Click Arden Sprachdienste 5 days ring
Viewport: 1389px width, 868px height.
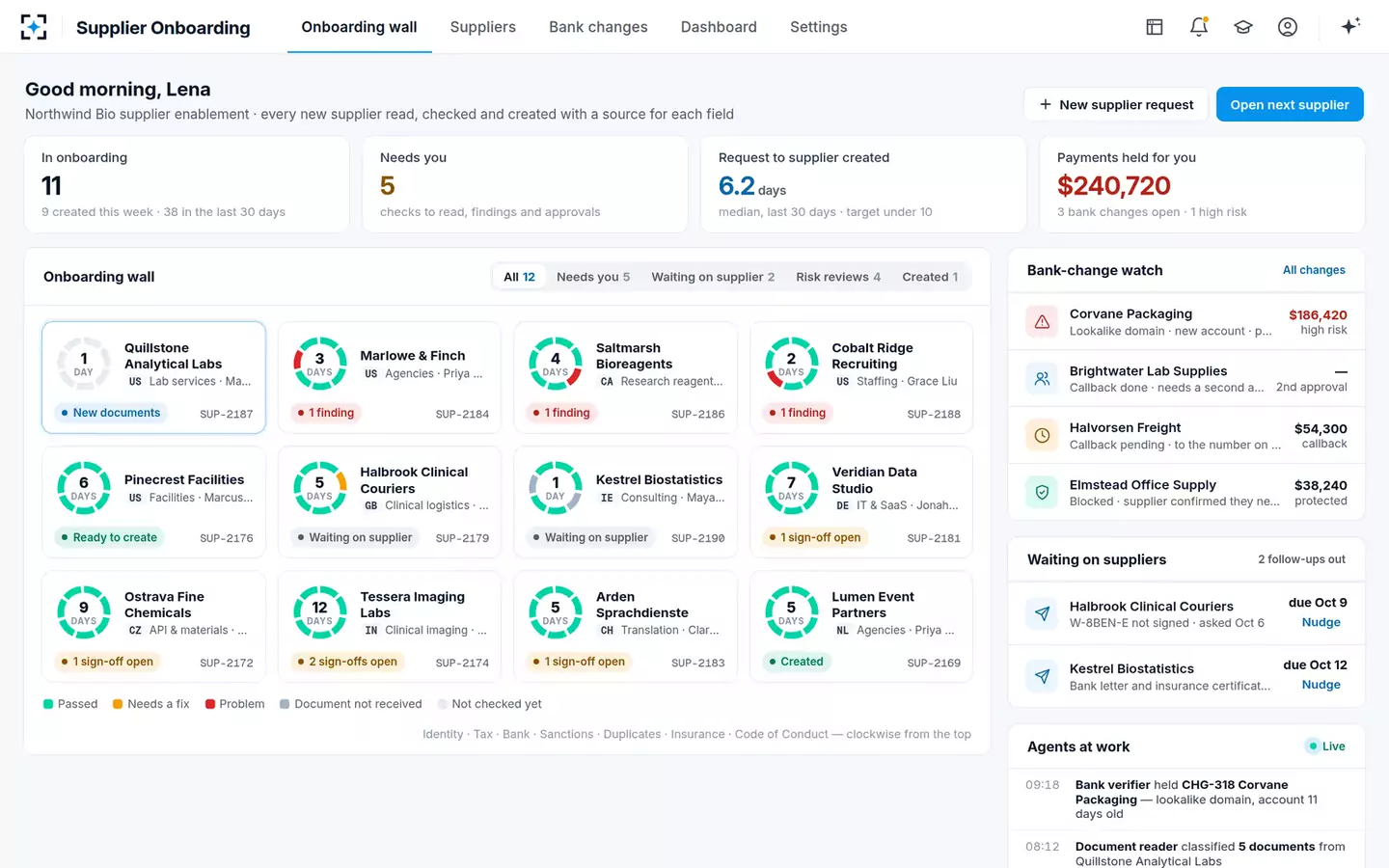click(556, 612)
